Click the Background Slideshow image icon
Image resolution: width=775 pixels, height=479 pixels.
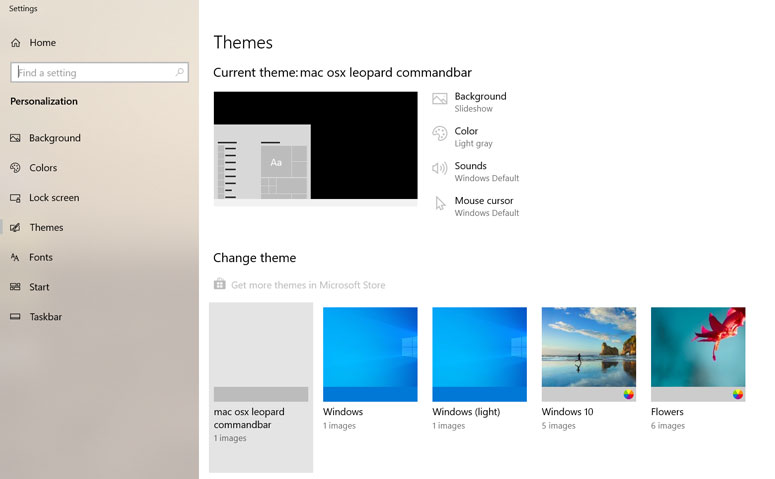[439, 99]
